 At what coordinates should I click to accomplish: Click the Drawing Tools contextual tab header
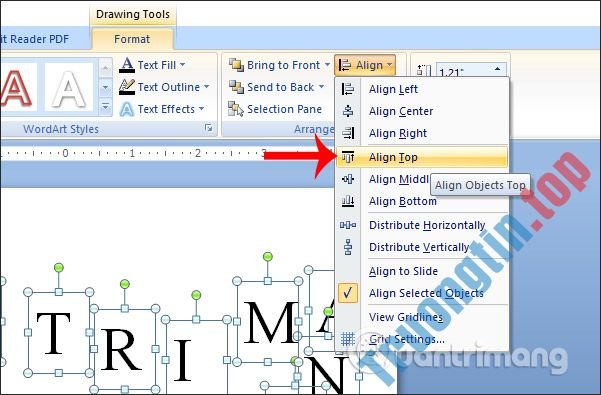(133, 15)
